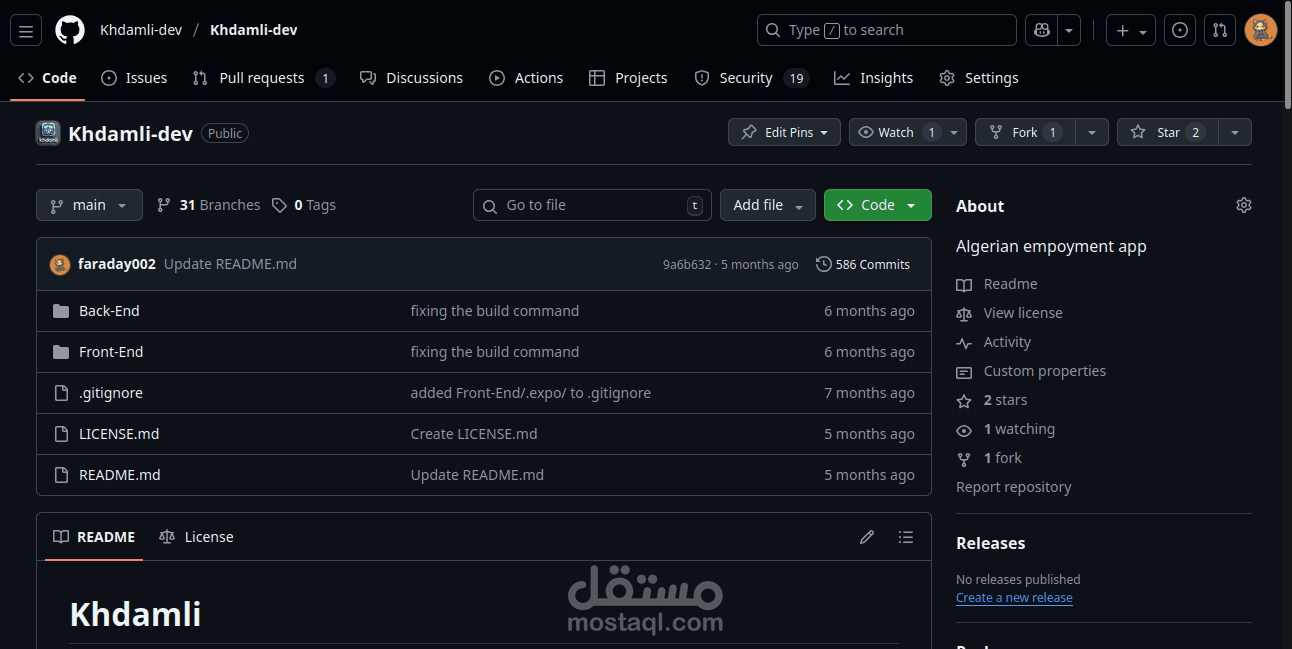Star the repository using the Star button

tap(1167, 132)
